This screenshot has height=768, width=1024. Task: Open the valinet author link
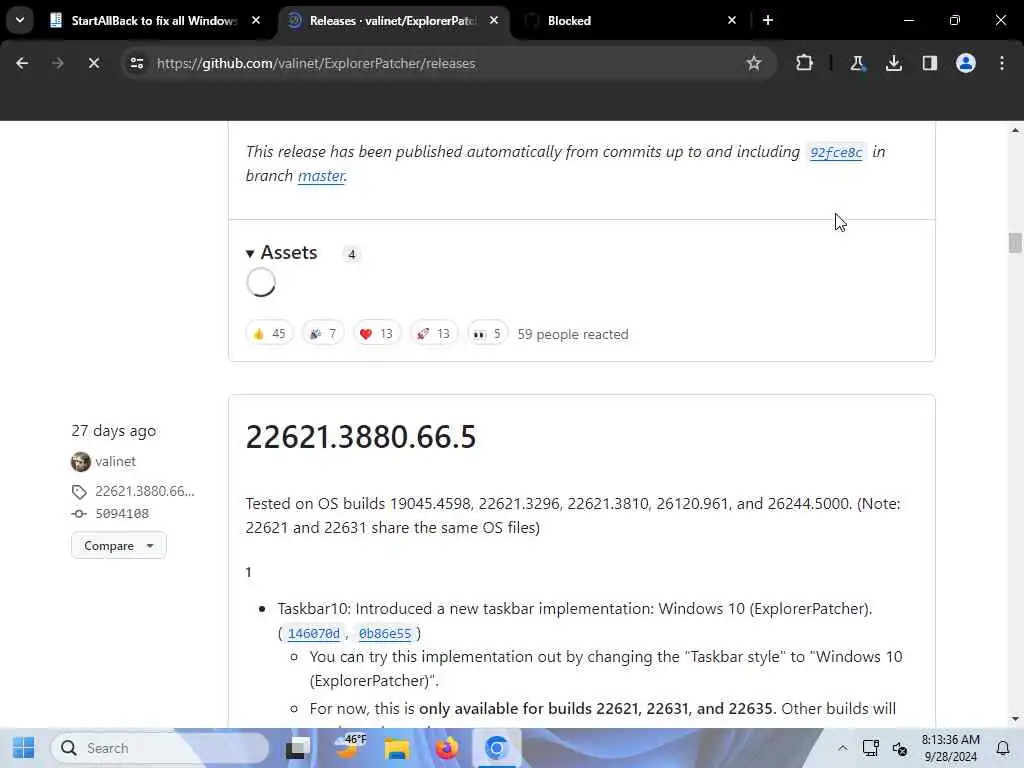[116, 462]
